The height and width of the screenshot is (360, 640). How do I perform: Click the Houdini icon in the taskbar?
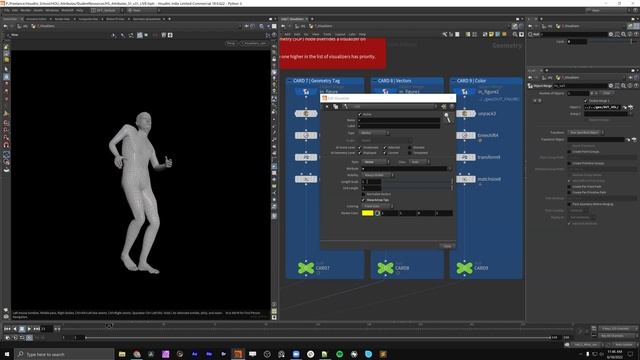point(238,354)
